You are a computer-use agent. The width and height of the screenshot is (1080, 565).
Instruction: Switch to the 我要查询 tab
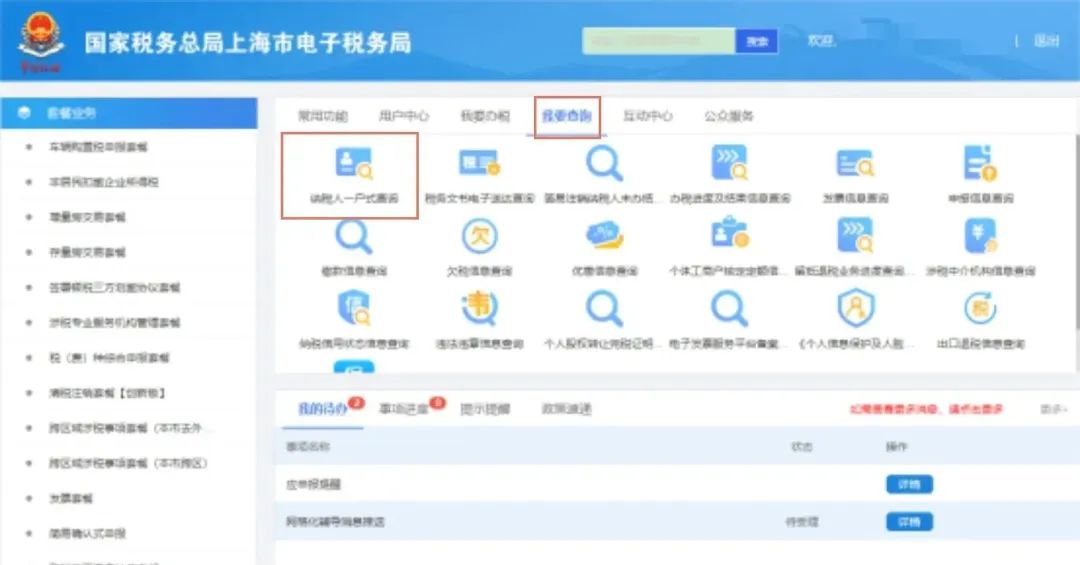click(x=567, y=116)
